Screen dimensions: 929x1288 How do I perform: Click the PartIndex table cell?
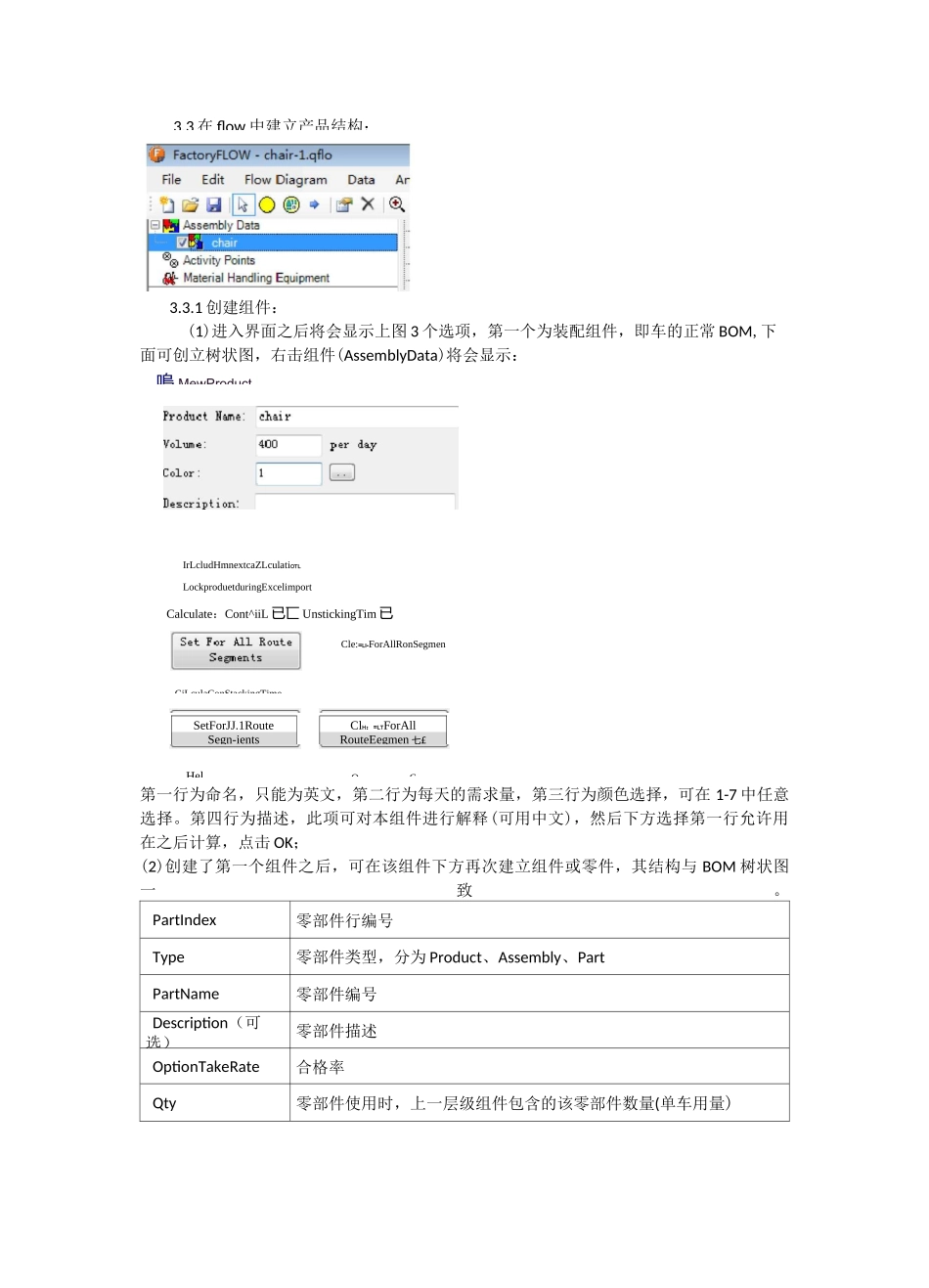(215, 920)
